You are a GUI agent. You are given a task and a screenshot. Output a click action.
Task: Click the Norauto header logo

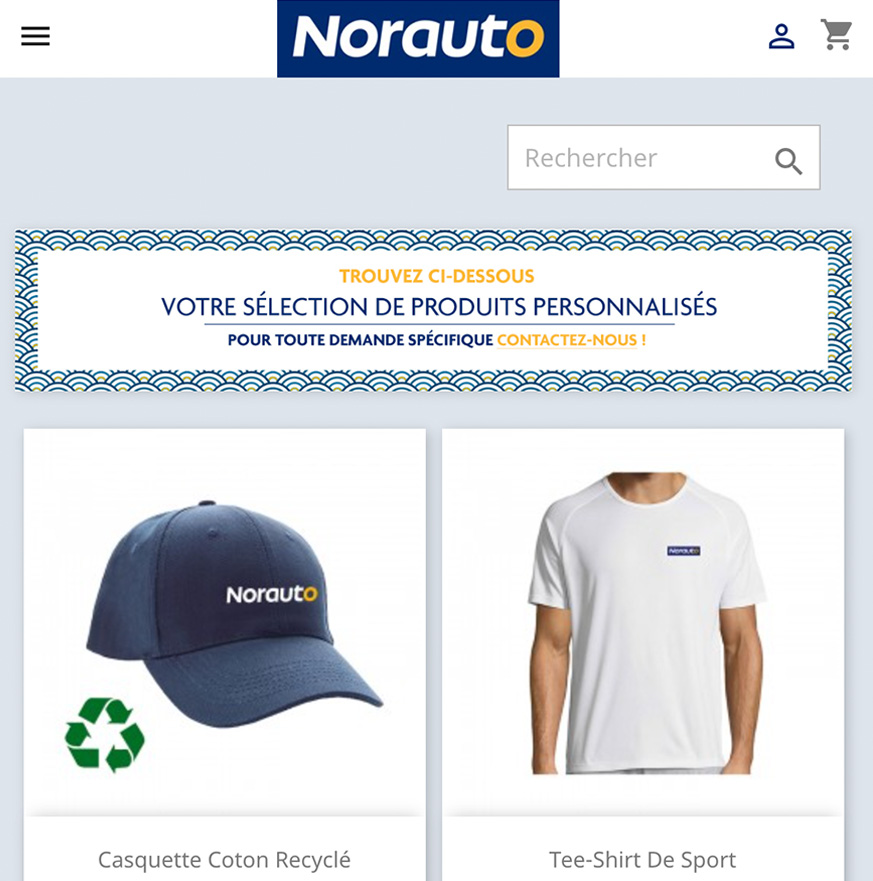tap(418, 38)
